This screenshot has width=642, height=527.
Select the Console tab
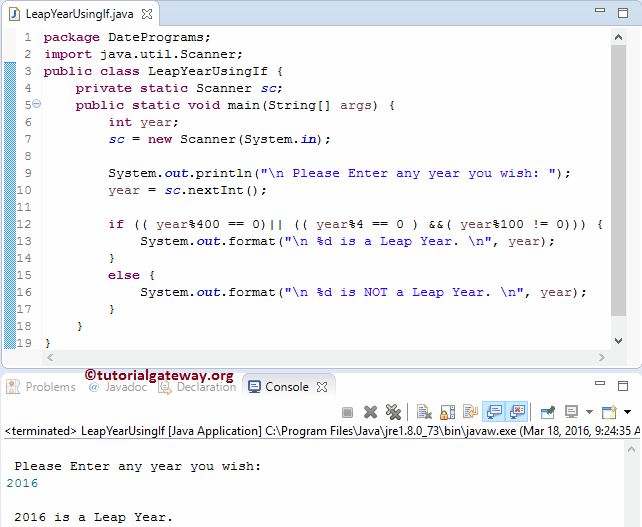coord(287,387)
